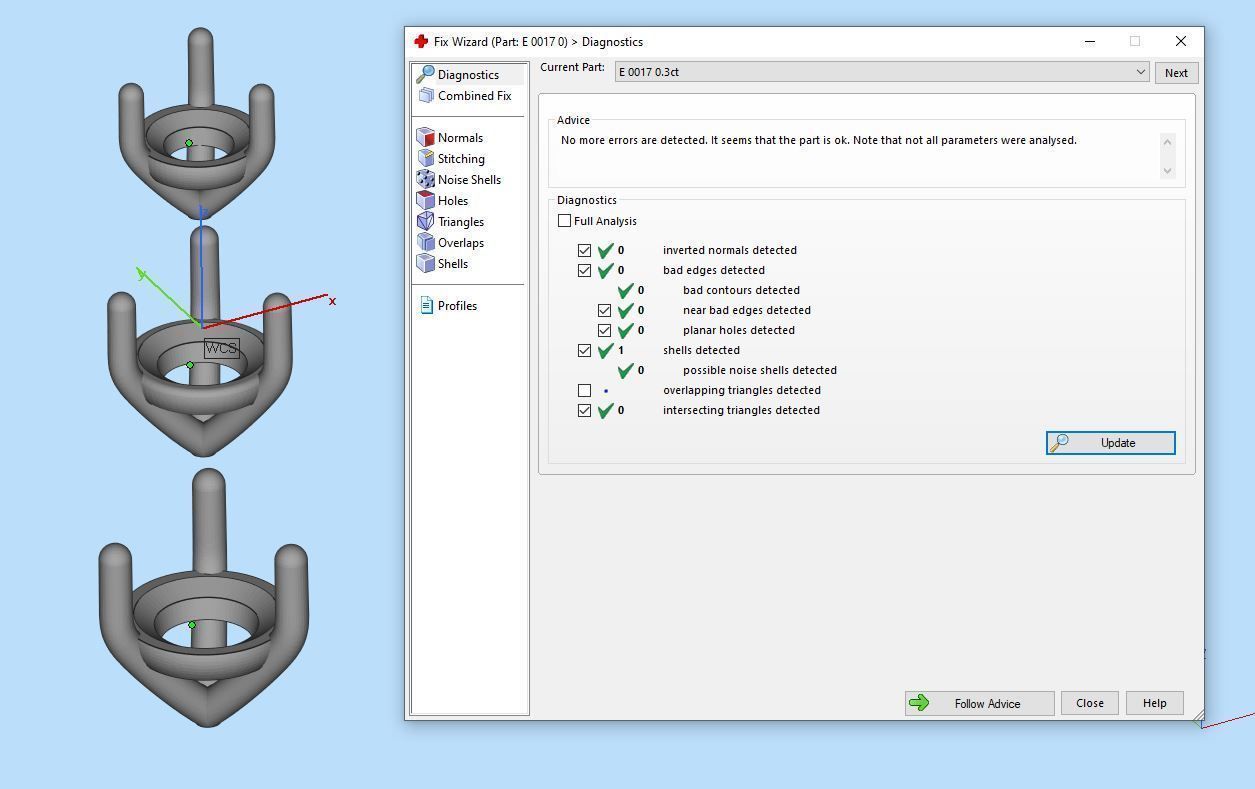Uncheck shells detected checkbox
The height and width of the screenshot is (789, 1255).
[x=584, y=350]
